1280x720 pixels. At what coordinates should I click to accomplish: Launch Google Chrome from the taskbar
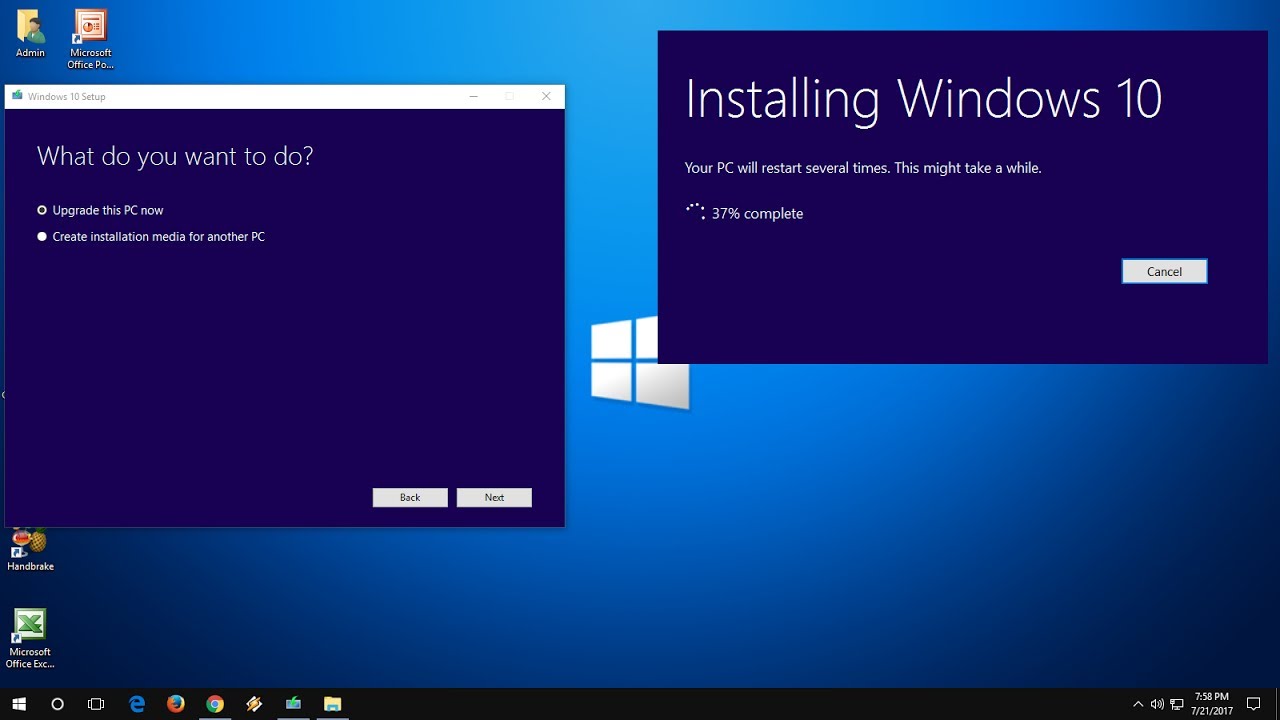coord(215,704)
